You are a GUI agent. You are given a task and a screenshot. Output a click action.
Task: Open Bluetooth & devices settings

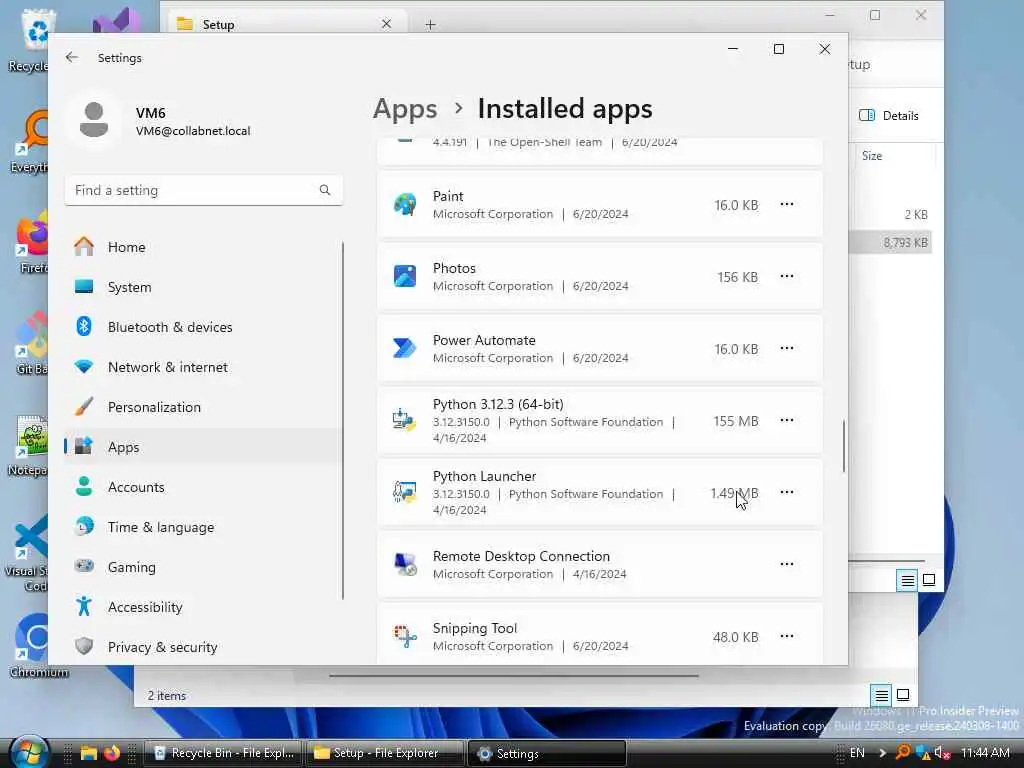[x=203, y=327]
